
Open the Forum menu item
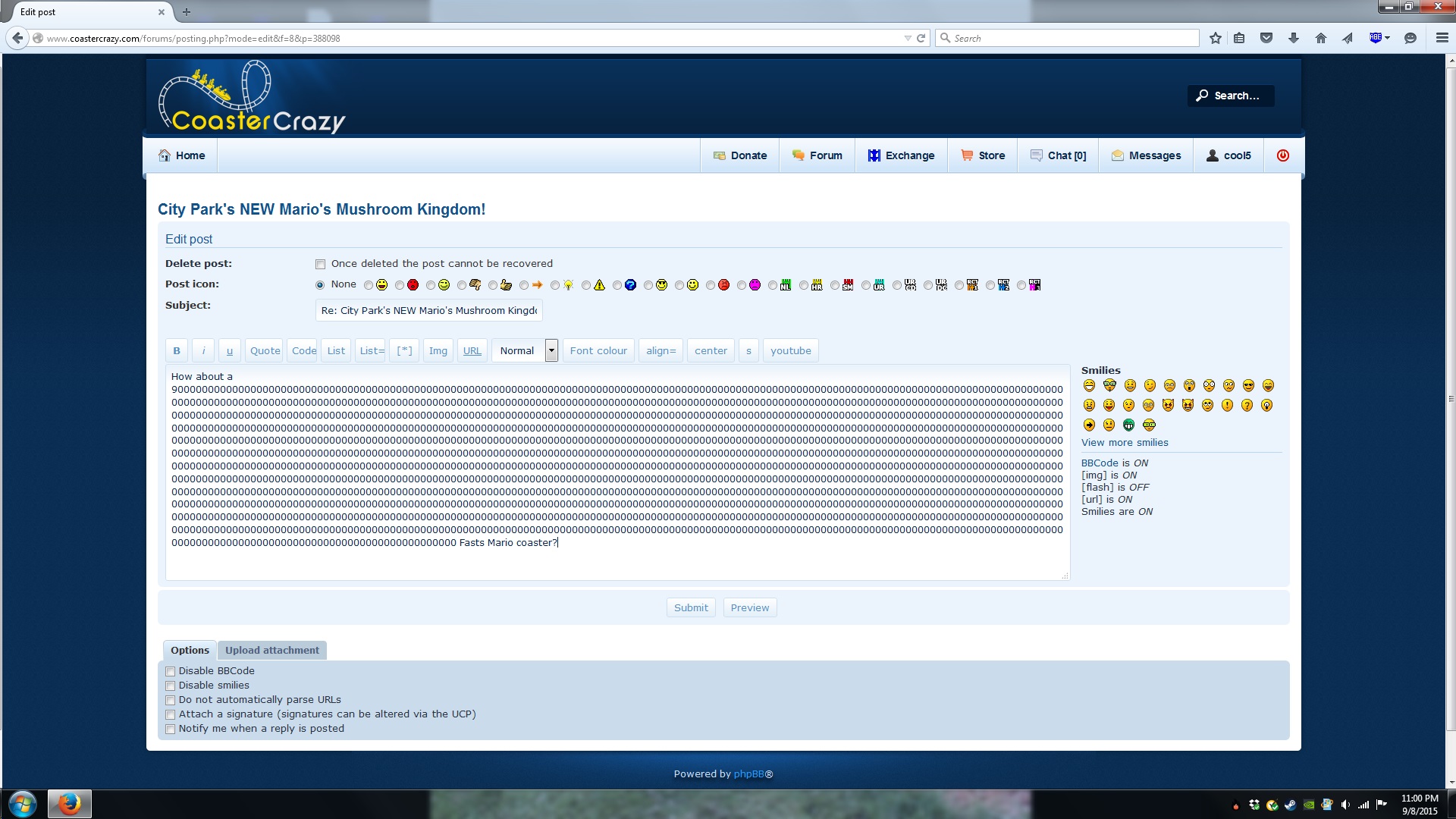click(x=817, y=155)
